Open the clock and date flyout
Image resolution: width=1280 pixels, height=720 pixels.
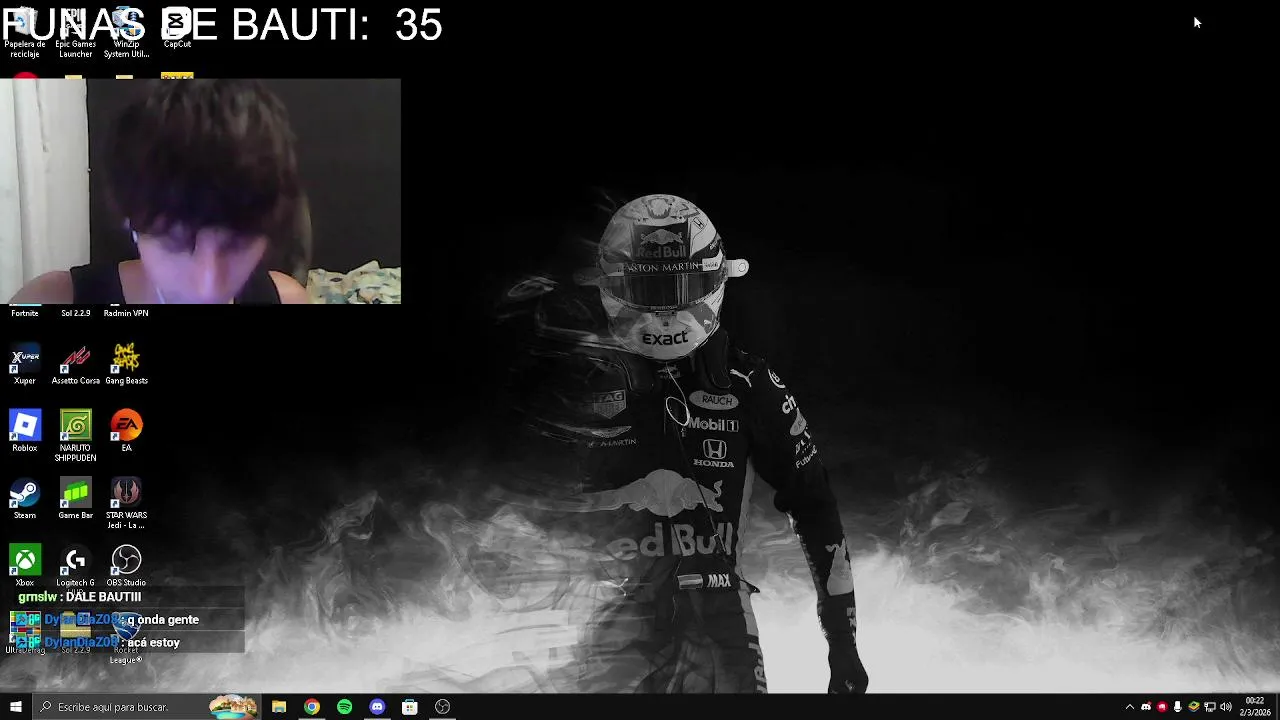1256,707
